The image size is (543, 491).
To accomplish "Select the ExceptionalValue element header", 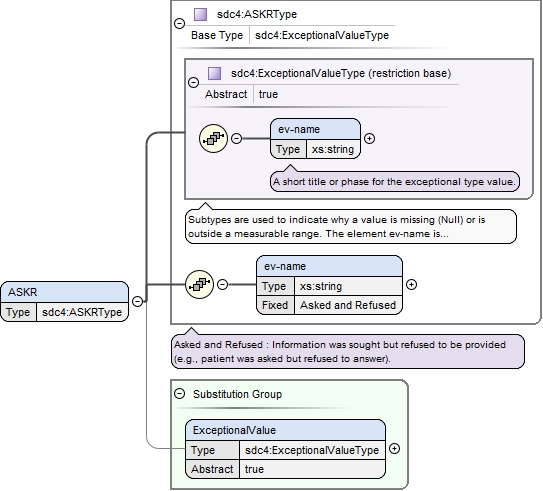I will coord(285,430).
